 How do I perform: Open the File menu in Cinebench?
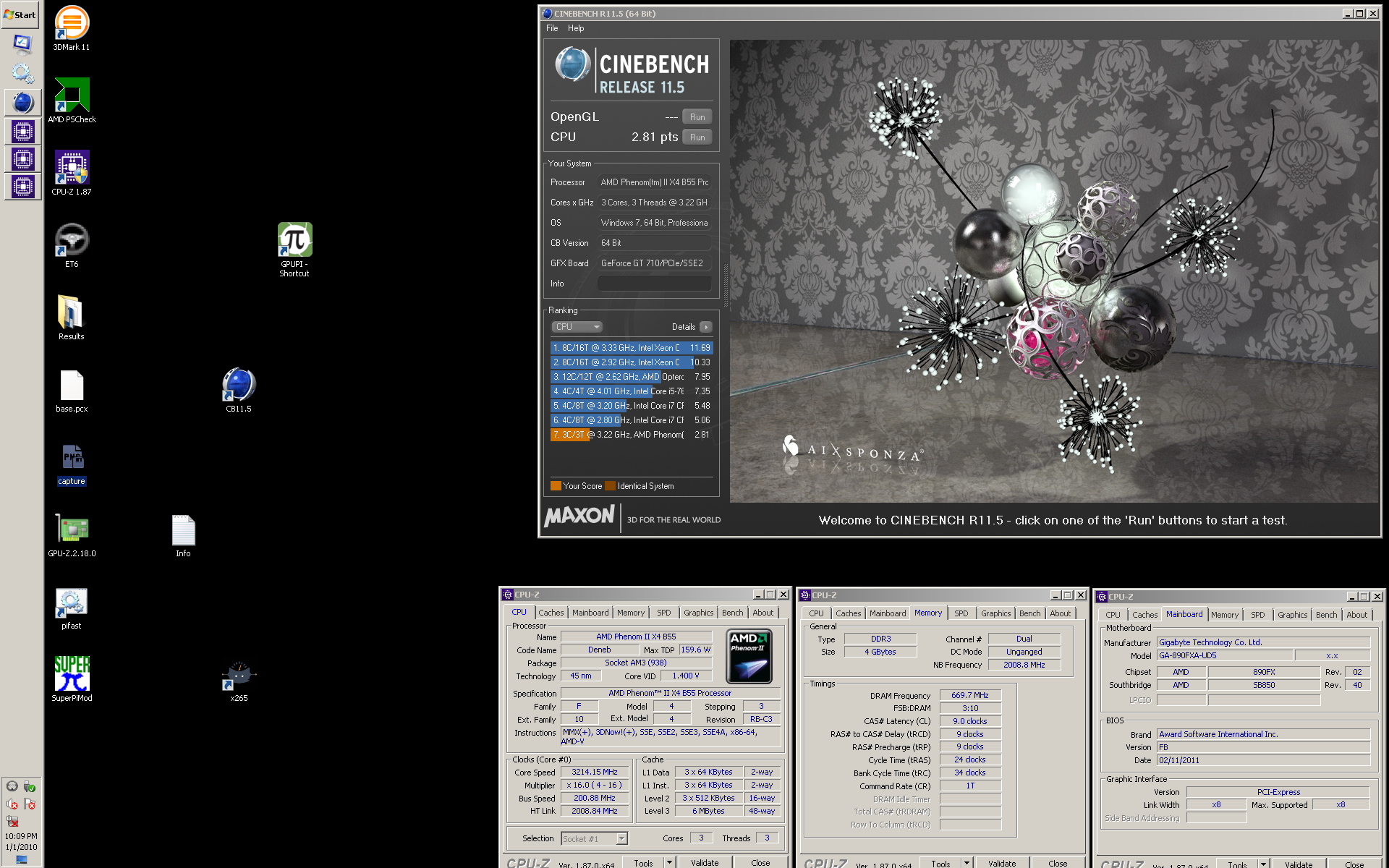pos(552,28)
